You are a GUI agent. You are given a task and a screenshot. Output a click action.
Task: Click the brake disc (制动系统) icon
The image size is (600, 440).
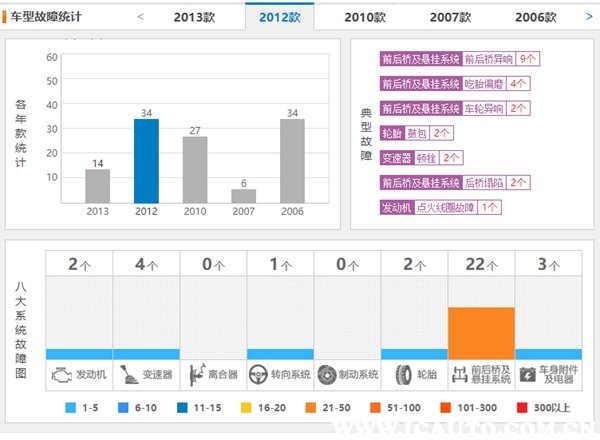point(327,375)
